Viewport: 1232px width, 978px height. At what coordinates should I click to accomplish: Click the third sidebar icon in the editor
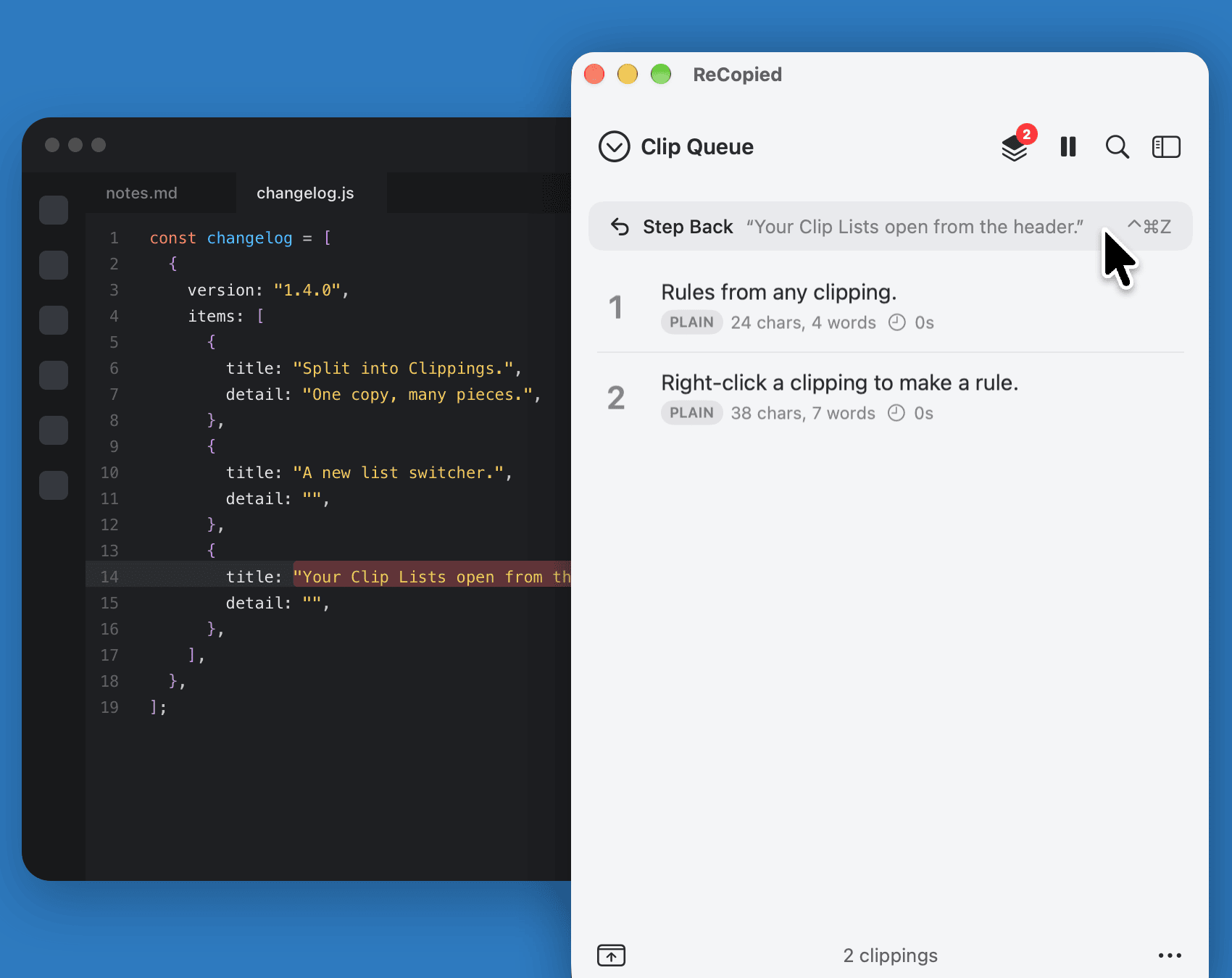[x=54, y=320]
